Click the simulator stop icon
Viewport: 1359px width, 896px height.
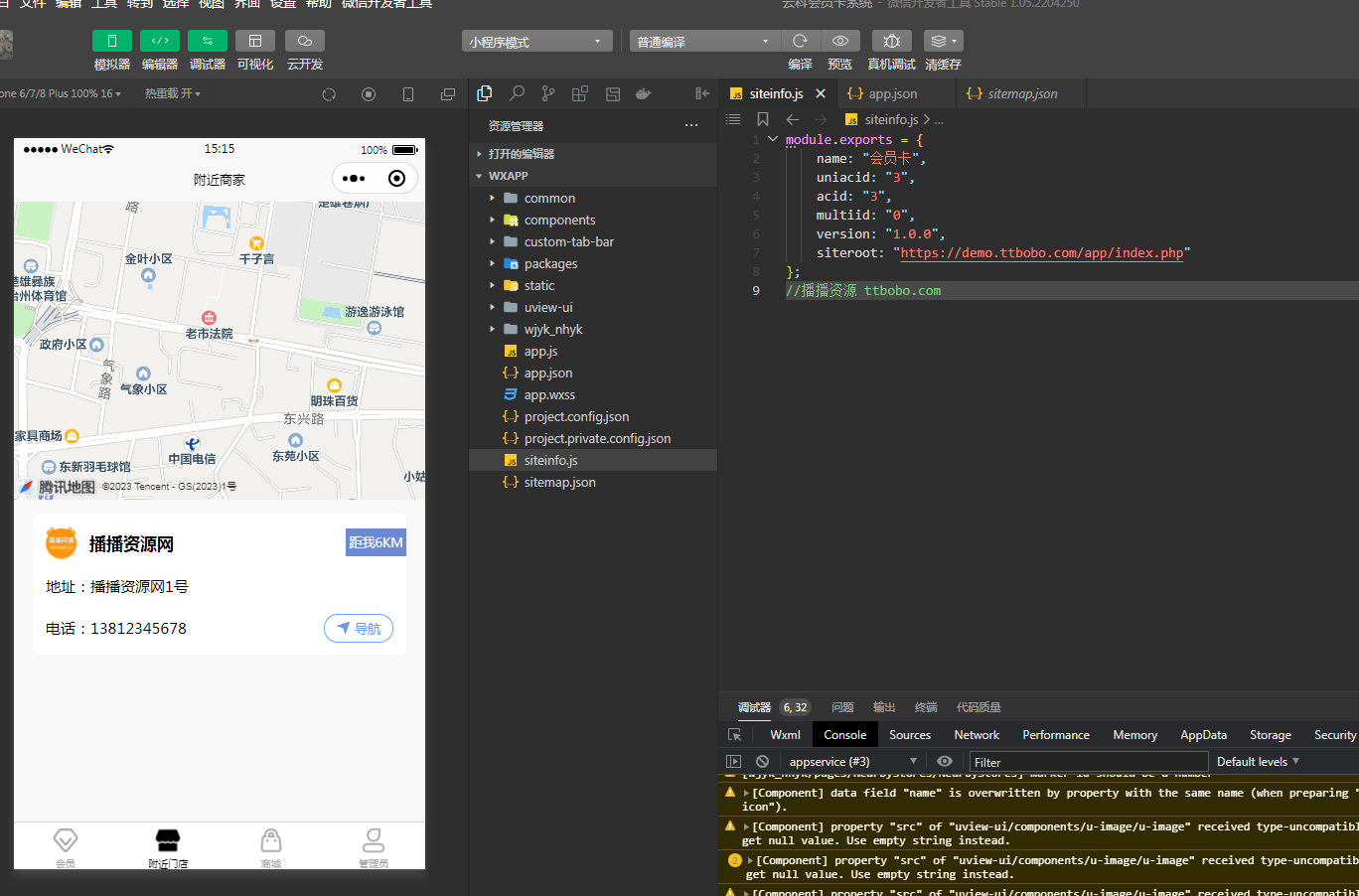click(369, 94)
